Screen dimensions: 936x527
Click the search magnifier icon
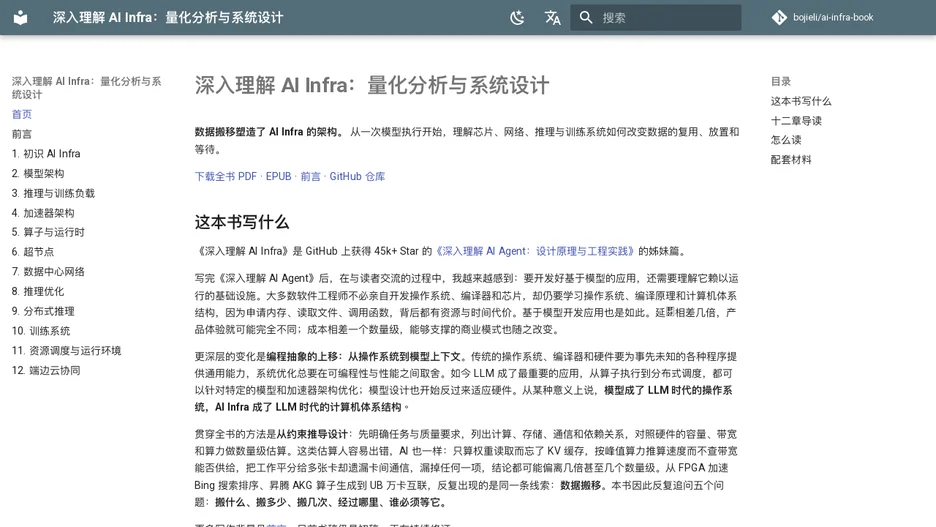pos(586,17)
